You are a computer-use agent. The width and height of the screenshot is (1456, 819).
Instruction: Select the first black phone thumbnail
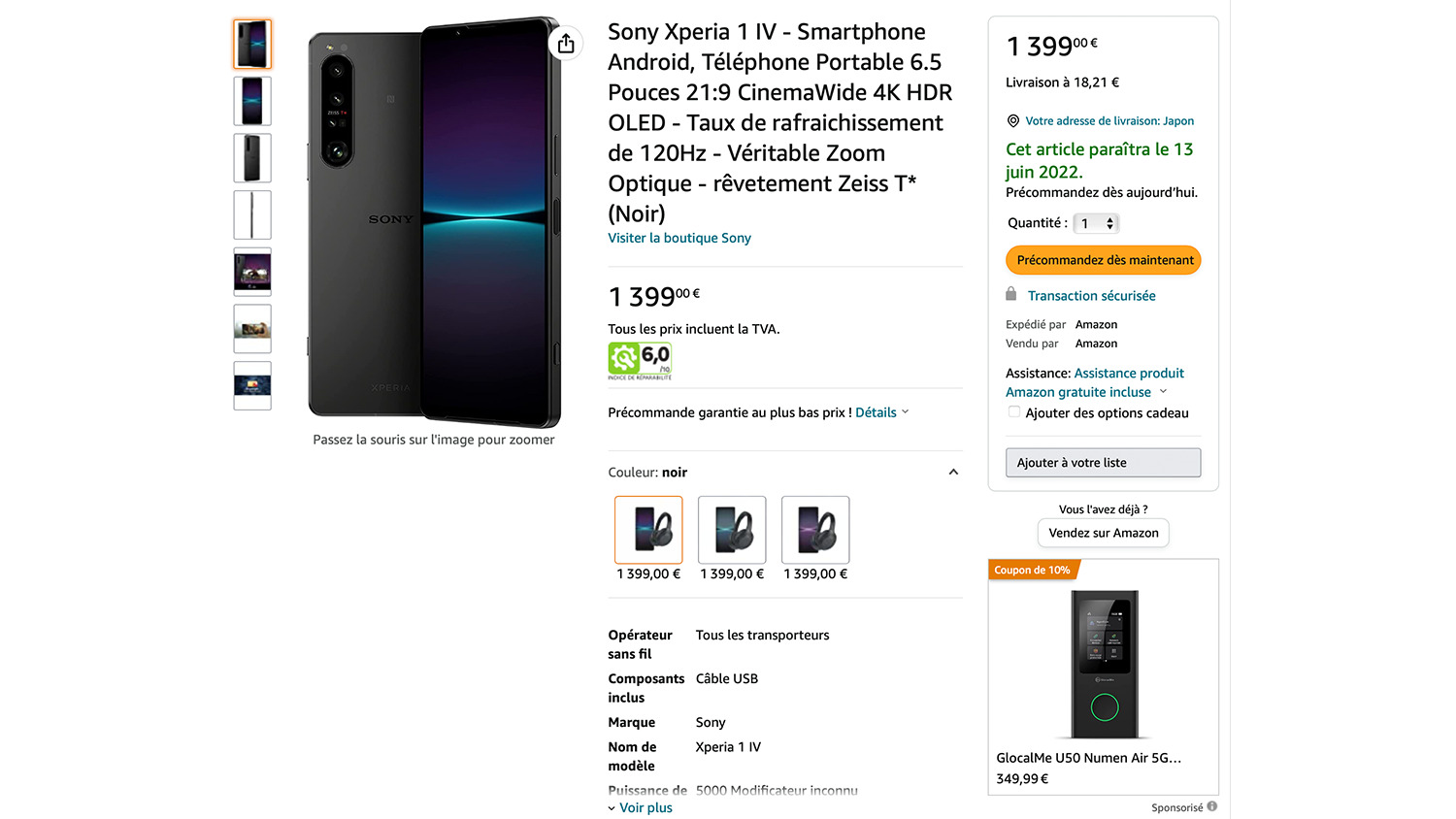click(252, 44)
